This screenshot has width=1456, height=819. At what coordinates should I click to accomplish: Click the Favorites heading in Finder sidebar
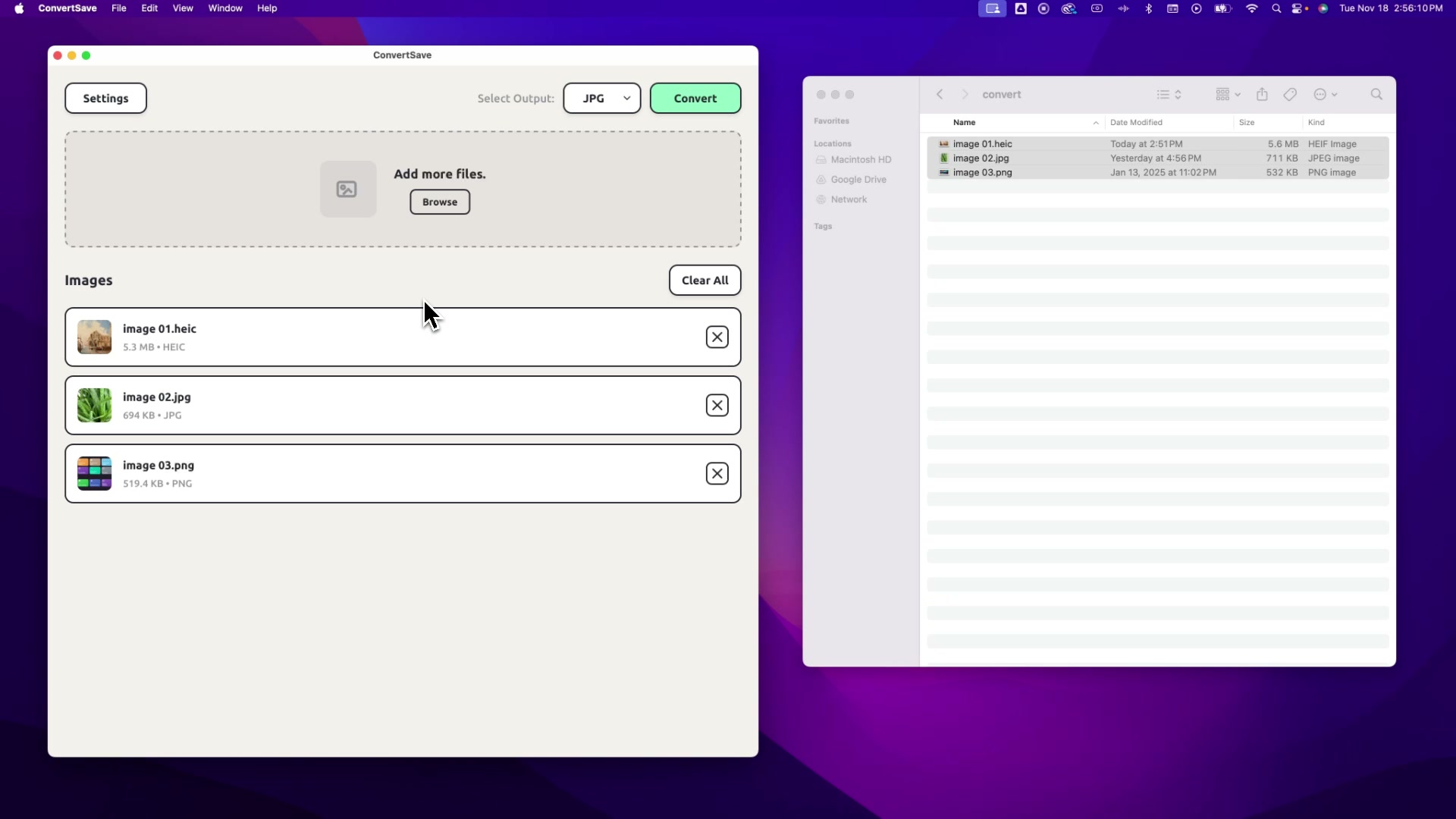(x=831, y=121)
